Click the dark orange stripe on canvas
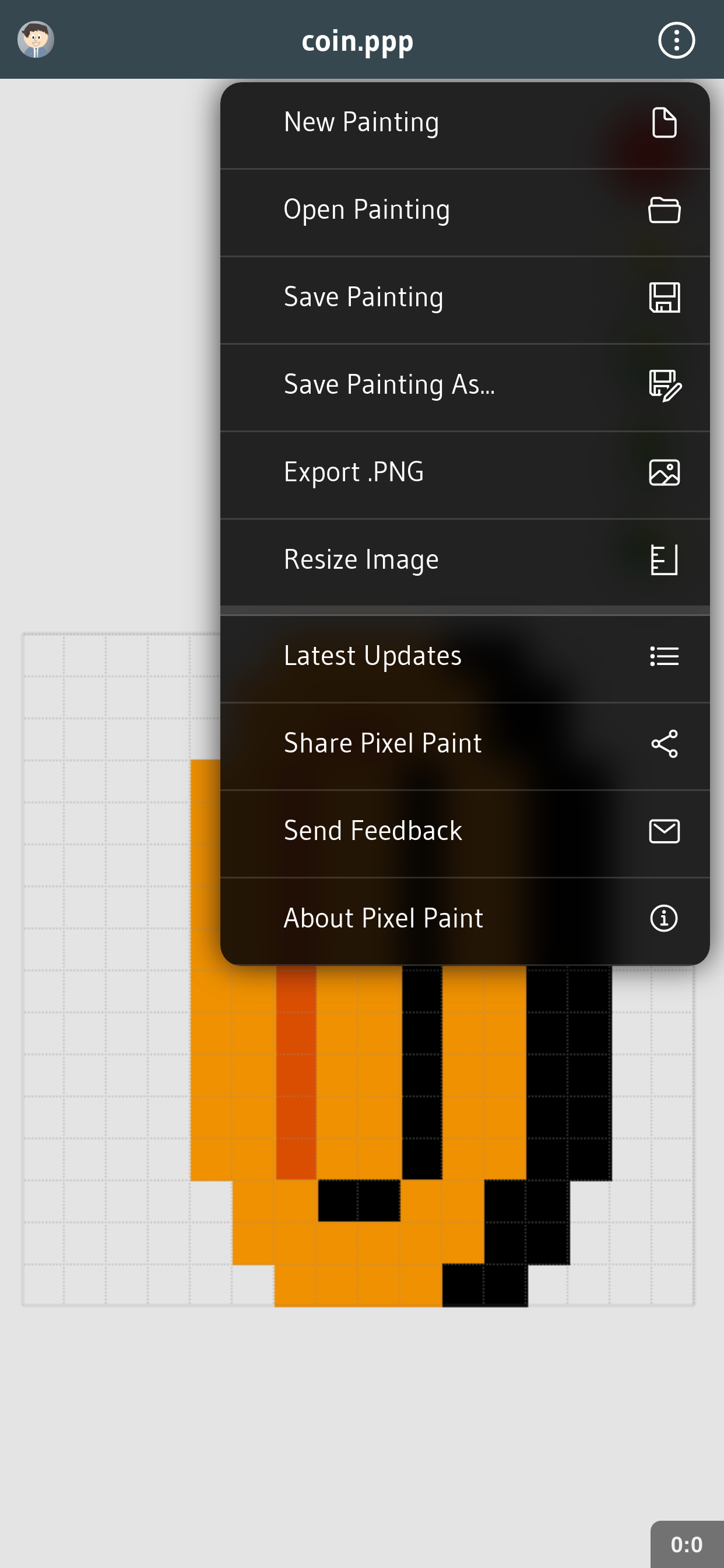Image resolution: width=724 pixels, height=1568 pixels. coord(296,1072)
